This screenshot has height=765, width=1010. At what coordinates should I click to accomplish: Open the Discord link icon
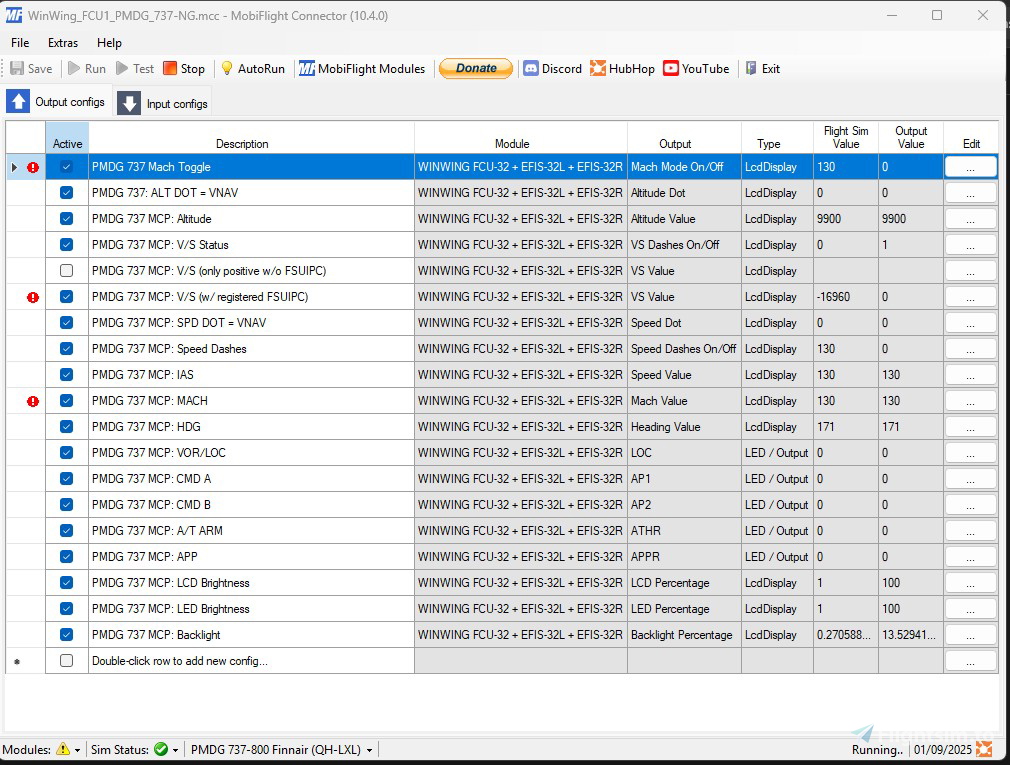(531, 69)
